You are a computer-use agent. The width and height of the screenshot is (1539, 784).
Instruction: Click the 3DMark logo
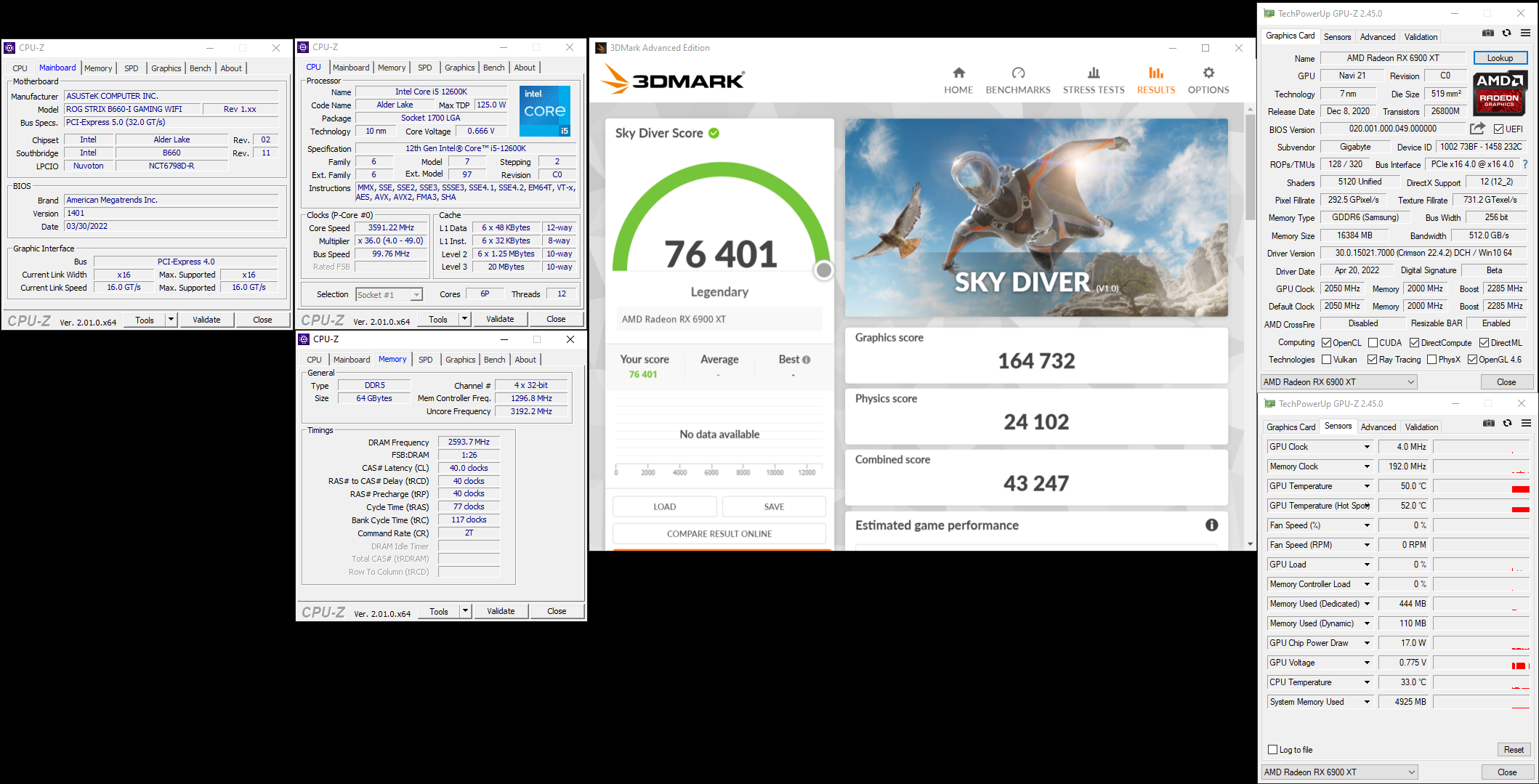pos(674,79)
